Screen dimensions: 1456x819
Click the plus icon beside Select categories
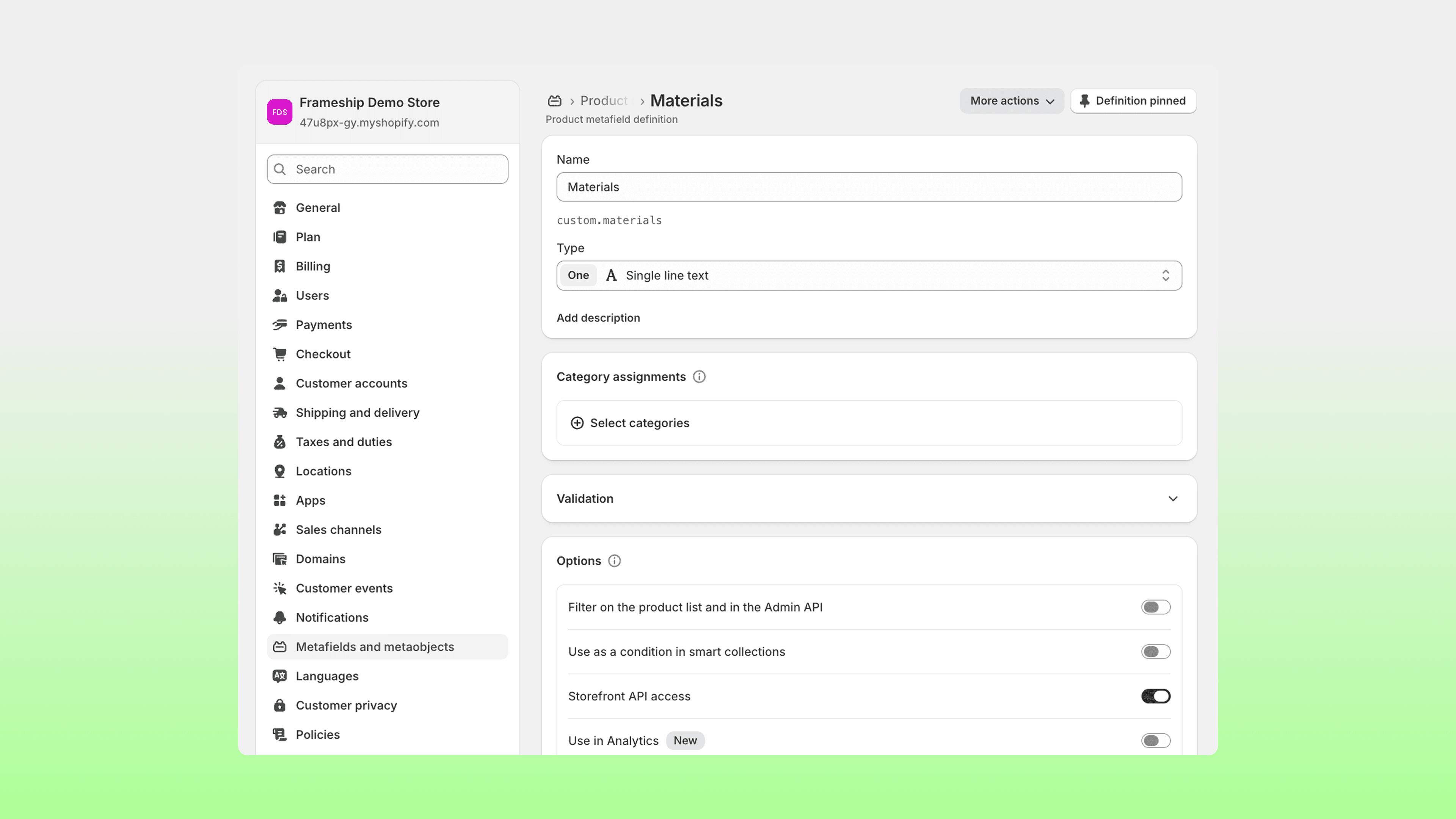click(x=576, y=424)
